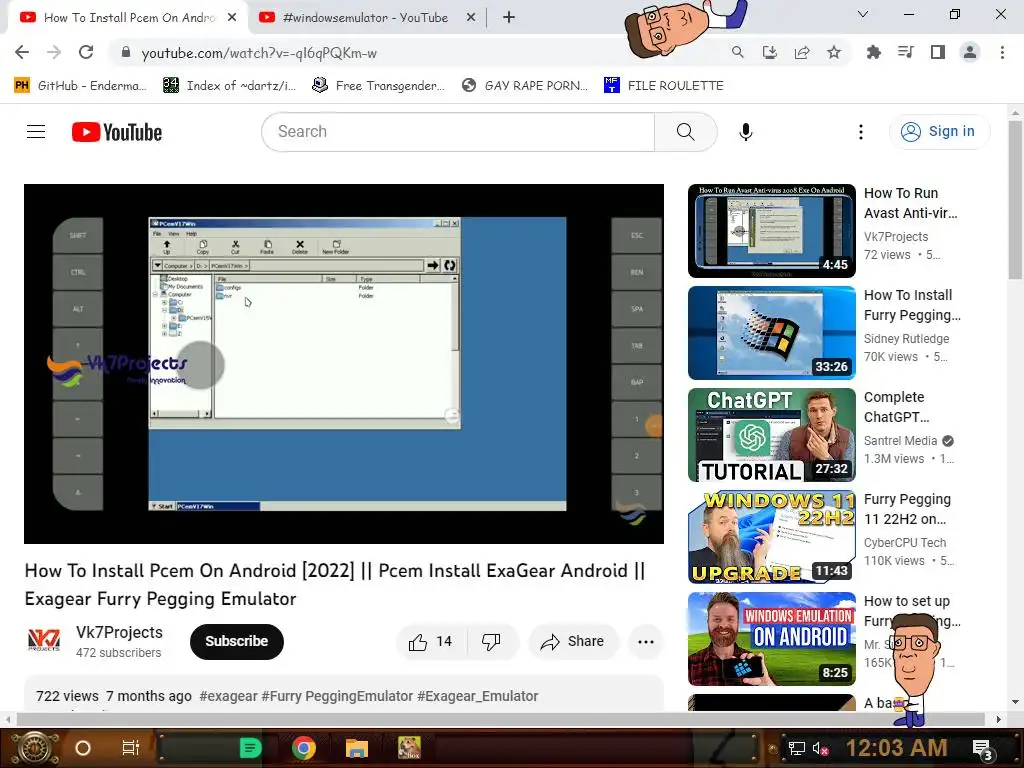Toggle the muted volume tray icon
Image resolution: width=1024 pixels, height=768 pixels.
pyautogui.click(x=821, y=748)
